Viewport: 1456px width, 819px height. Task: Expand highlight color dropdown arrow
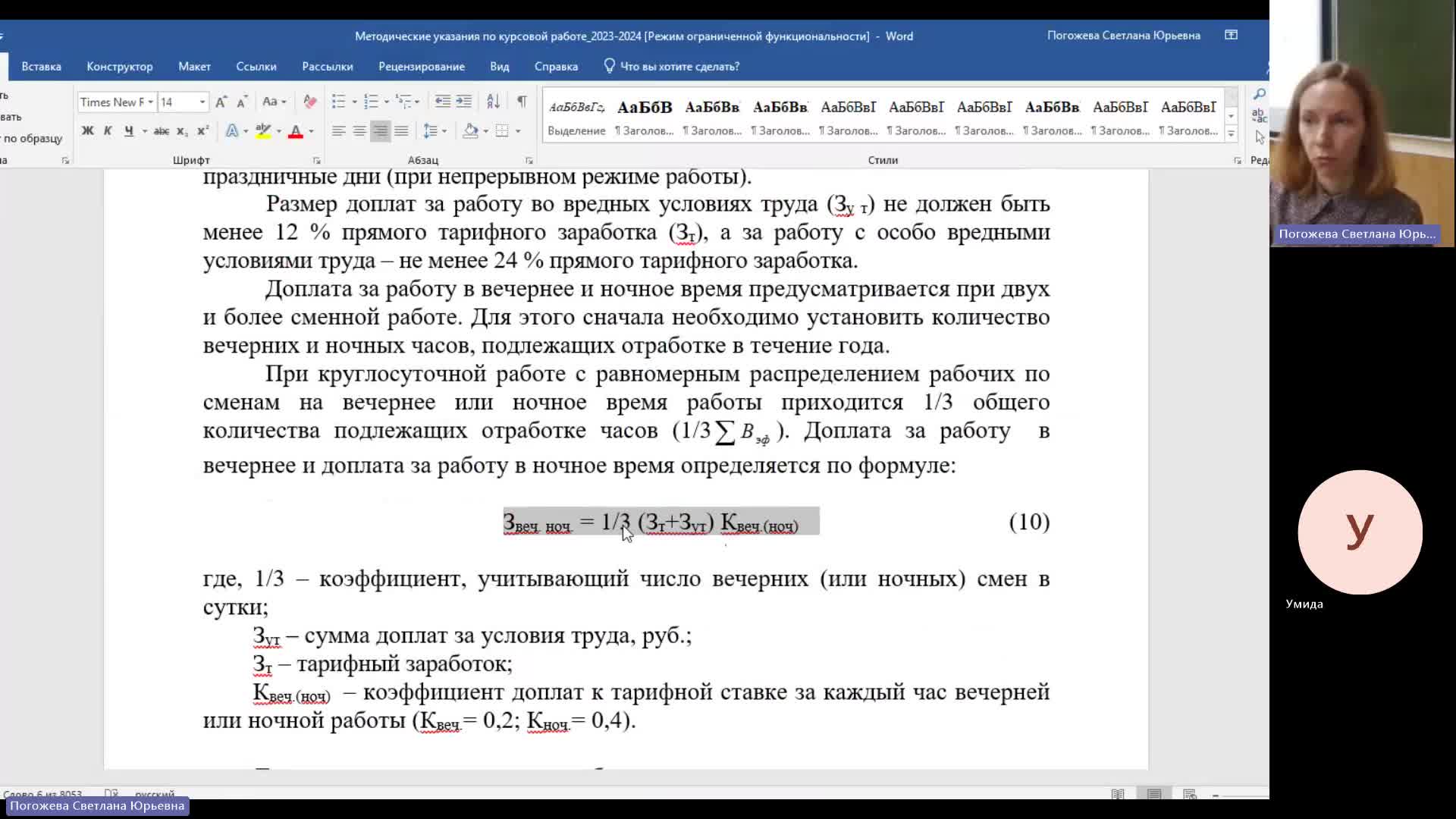[x=279, y=131]
